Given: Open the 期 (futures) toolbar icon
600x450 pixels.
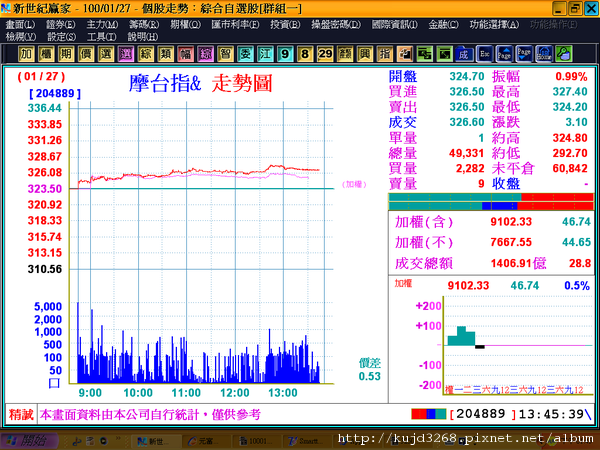Looking at the screenshot, I should click(x=66, y=54).
